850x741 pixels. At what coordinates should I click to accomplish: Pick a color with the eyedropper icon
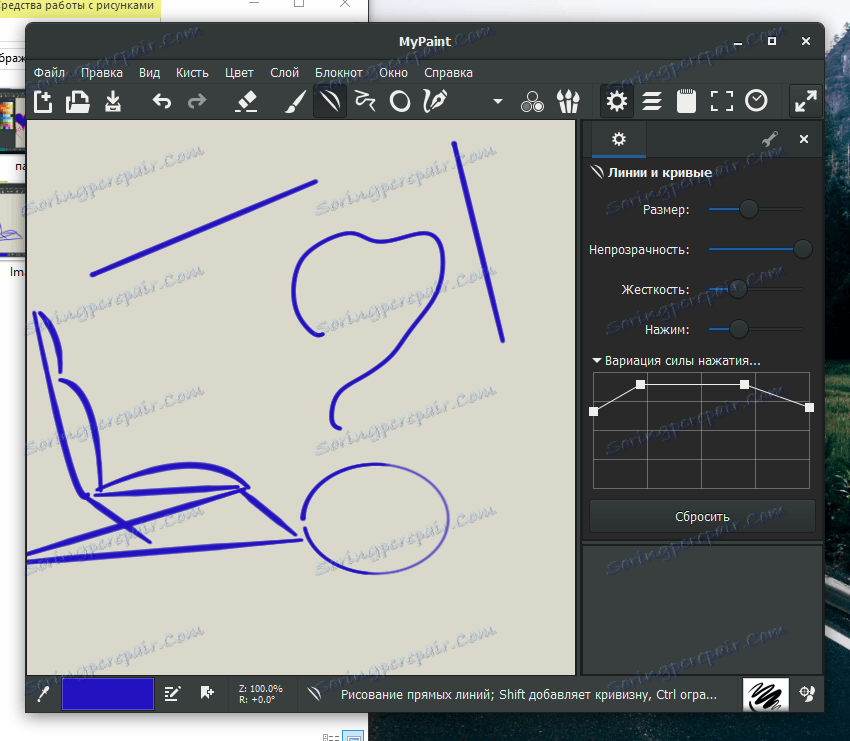pyautogui.click(x=41, y=694)
